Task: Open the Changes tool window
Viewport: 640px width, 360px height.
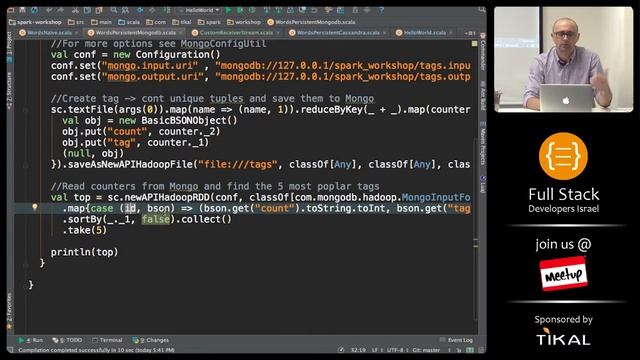Action: [150, 340]
